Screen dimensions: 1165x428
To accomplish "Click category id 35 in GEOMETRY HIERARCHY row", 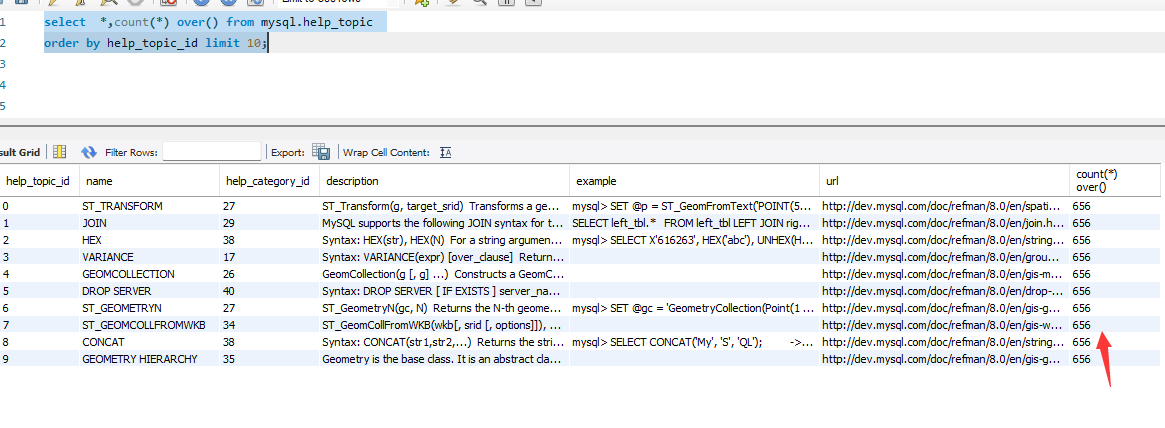I will pyautogui.click(x=270, y=359).
